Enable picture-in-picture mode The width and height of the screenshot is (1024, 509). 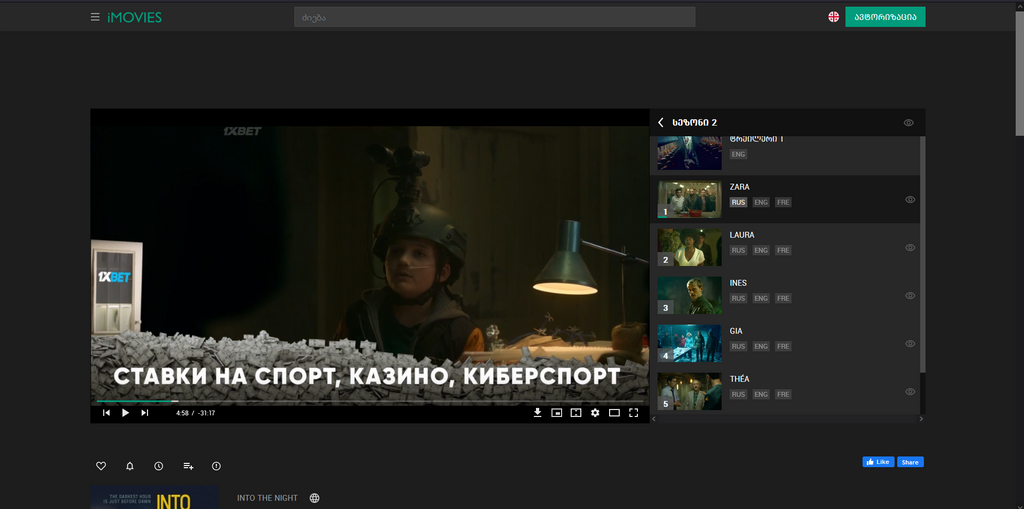(556, 412)
